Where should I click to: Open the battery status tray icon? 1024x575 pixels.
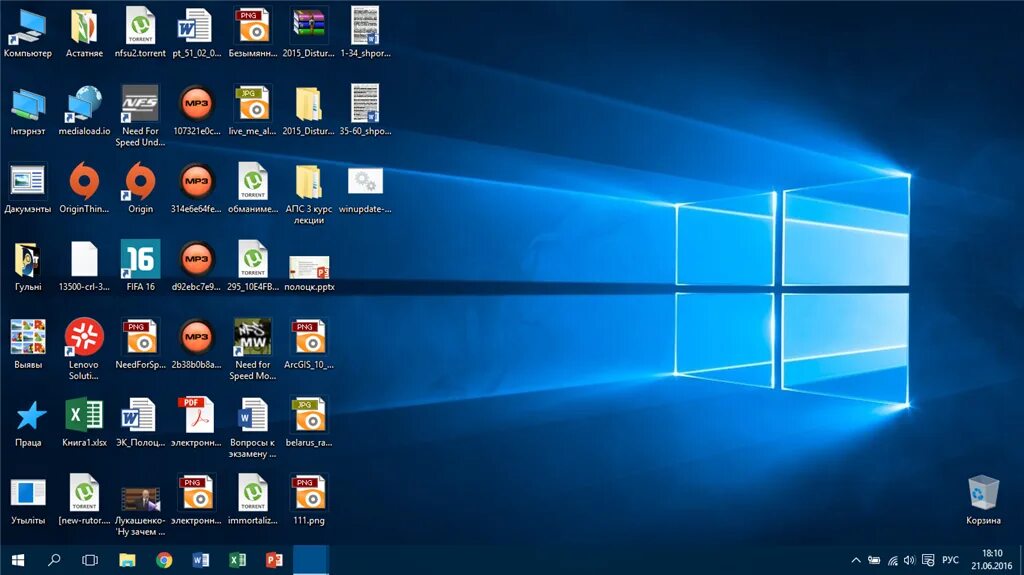874,560
